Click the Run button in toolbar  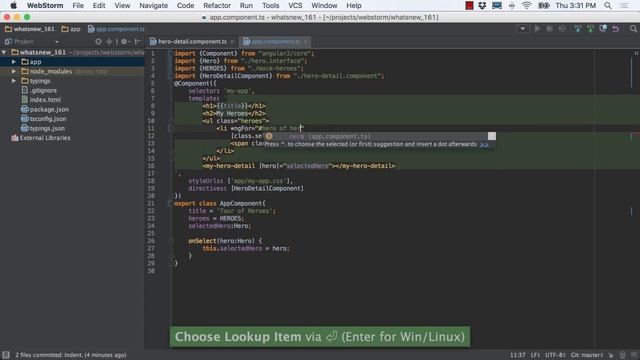click(537, 29)
